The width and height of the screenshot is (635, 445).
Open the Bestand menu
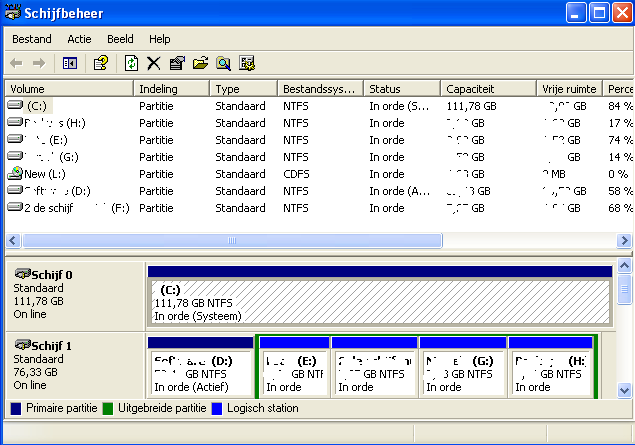tap(32, 39)
